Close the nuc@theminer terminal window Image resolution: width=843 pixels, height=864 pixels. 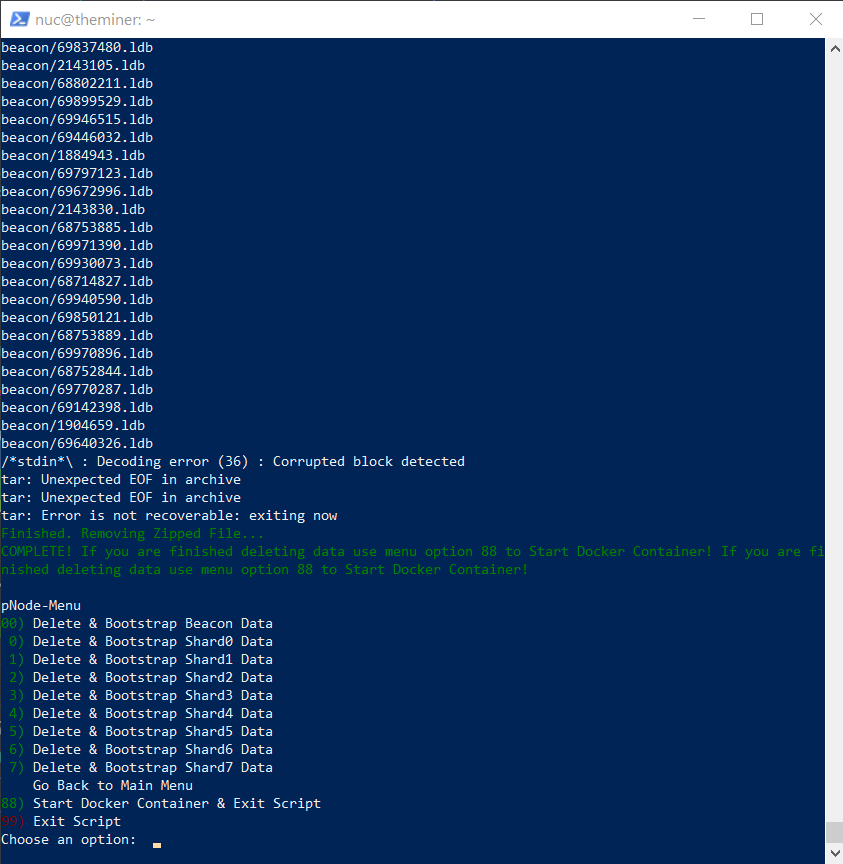pyautogui.click(x=815, y=19)
